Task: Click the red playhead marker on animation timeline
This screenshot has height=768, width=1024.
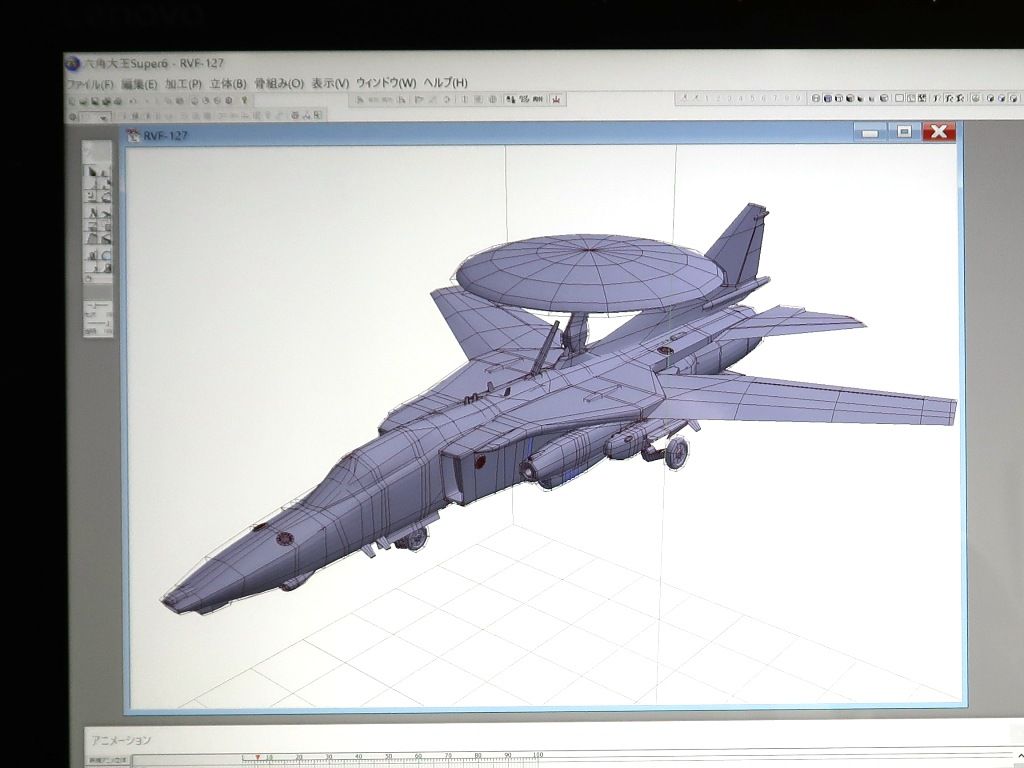Action: coord(258,757)
